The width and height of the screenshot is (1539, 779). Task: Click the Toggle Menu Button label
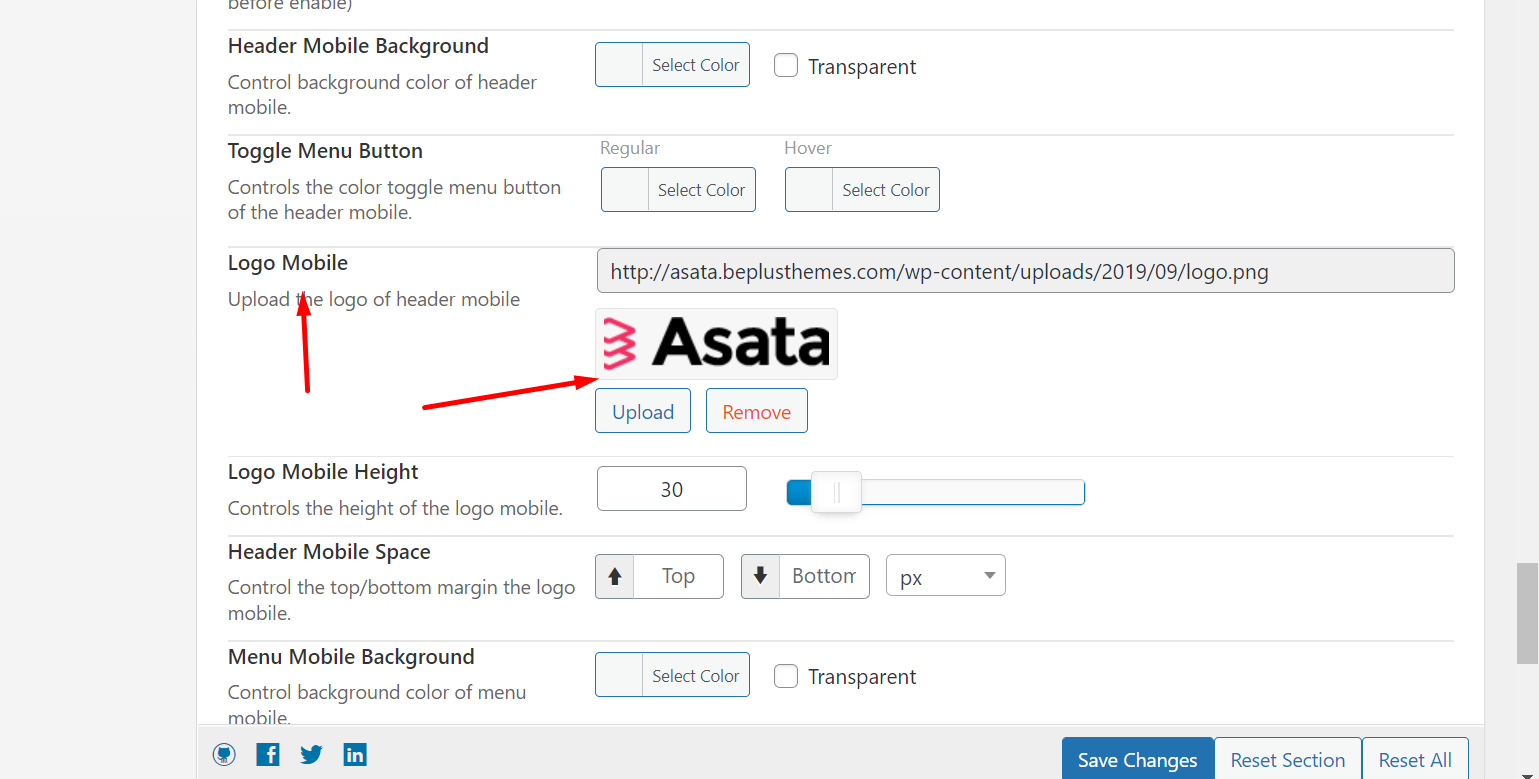coord(325,151)
